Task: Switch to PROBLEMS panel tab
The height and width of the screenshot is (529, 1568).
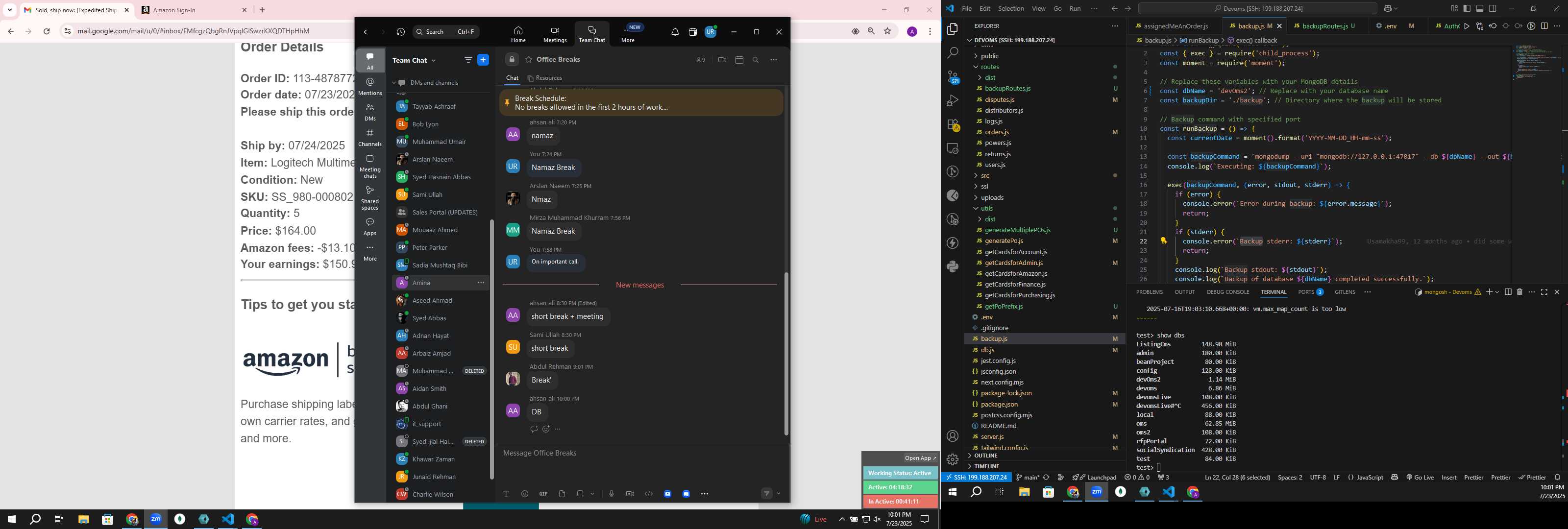Action: coord(1149,292)
